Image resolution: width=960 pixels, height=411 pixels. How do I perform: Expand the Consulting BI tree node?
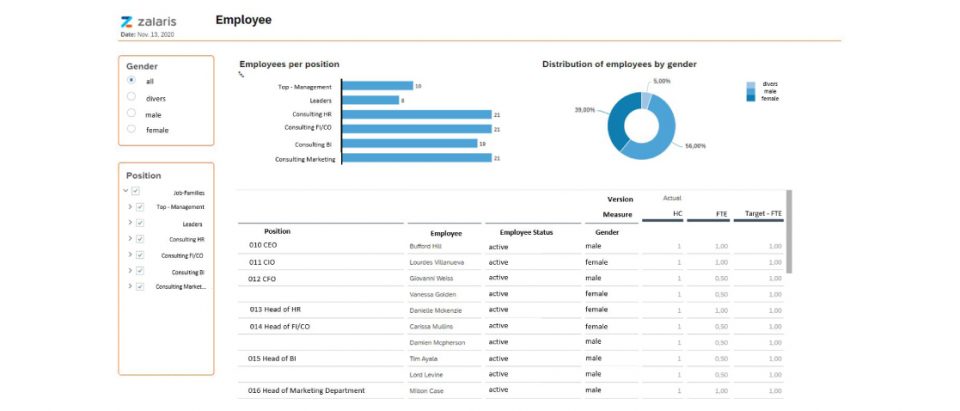pyautogui.click(x=130, y=271)
